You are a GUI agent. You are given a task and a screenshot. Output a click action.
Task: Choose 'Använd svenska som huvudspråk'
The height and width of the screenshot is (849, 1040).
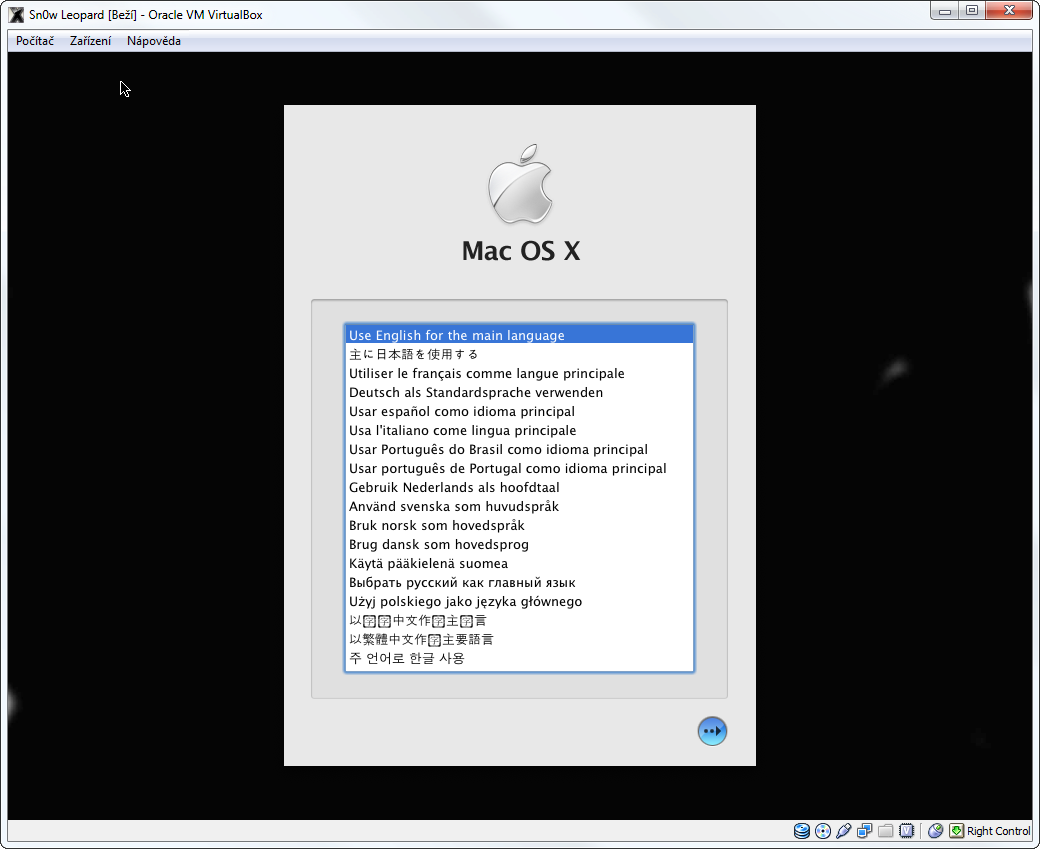click(x=519, y=506)
